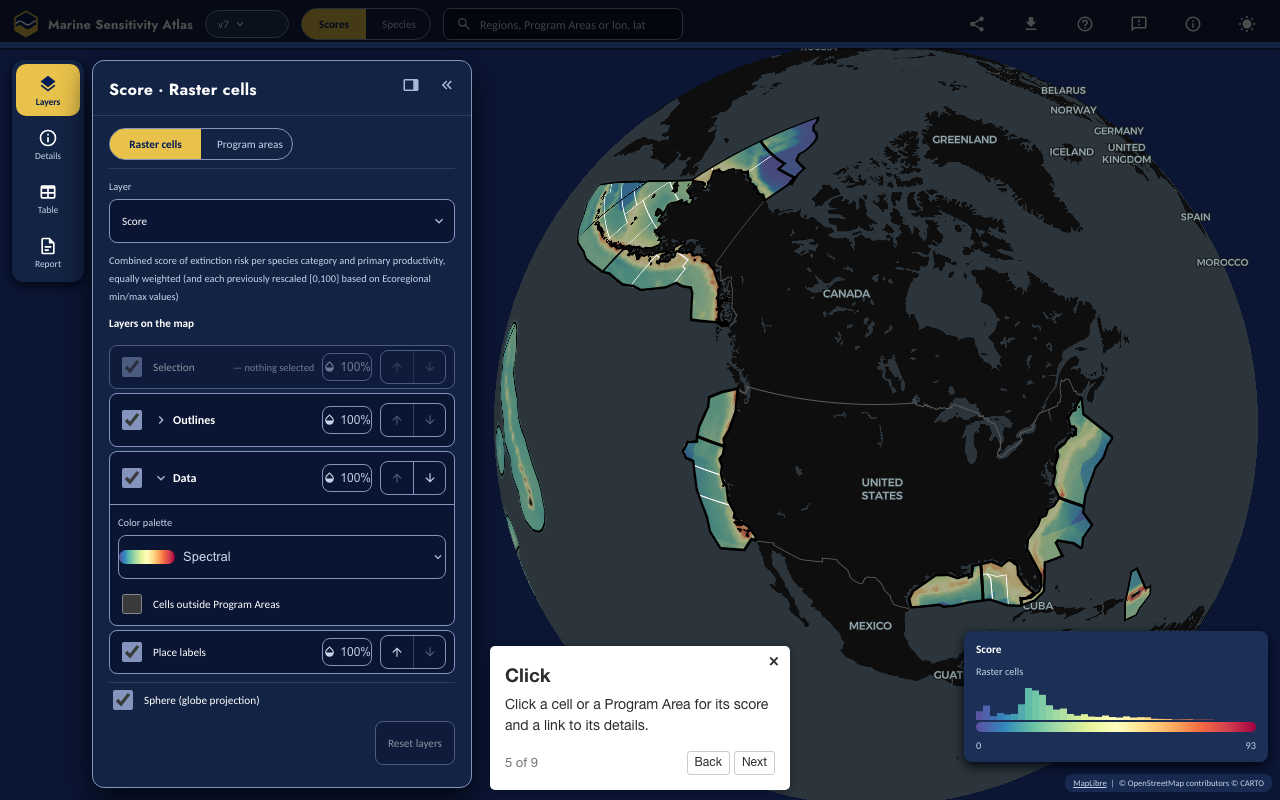
Task: Collapse the panel with double chevron icon
Action: click(x=447, y=85)
